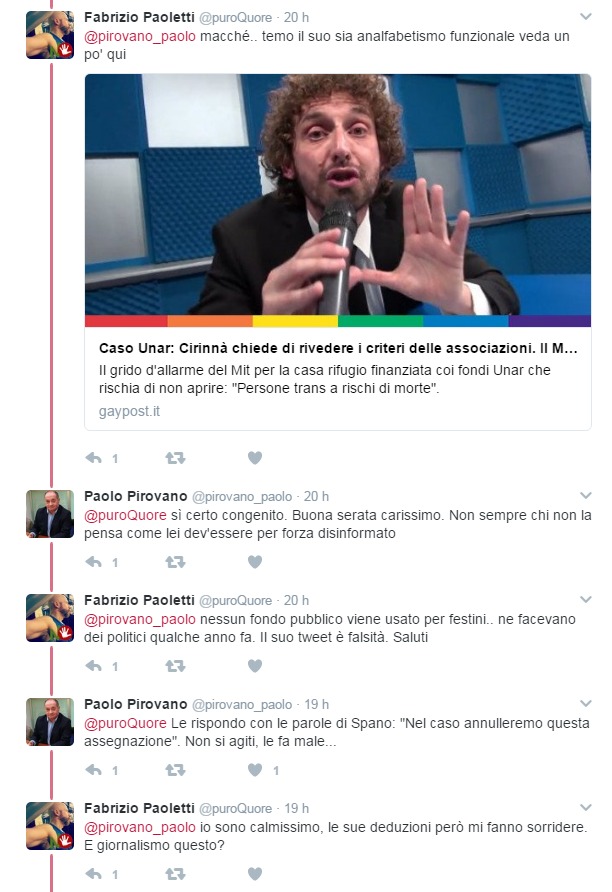Like the tweet with the Caso Unar article card
612x892 pixels.
[255, 458]
